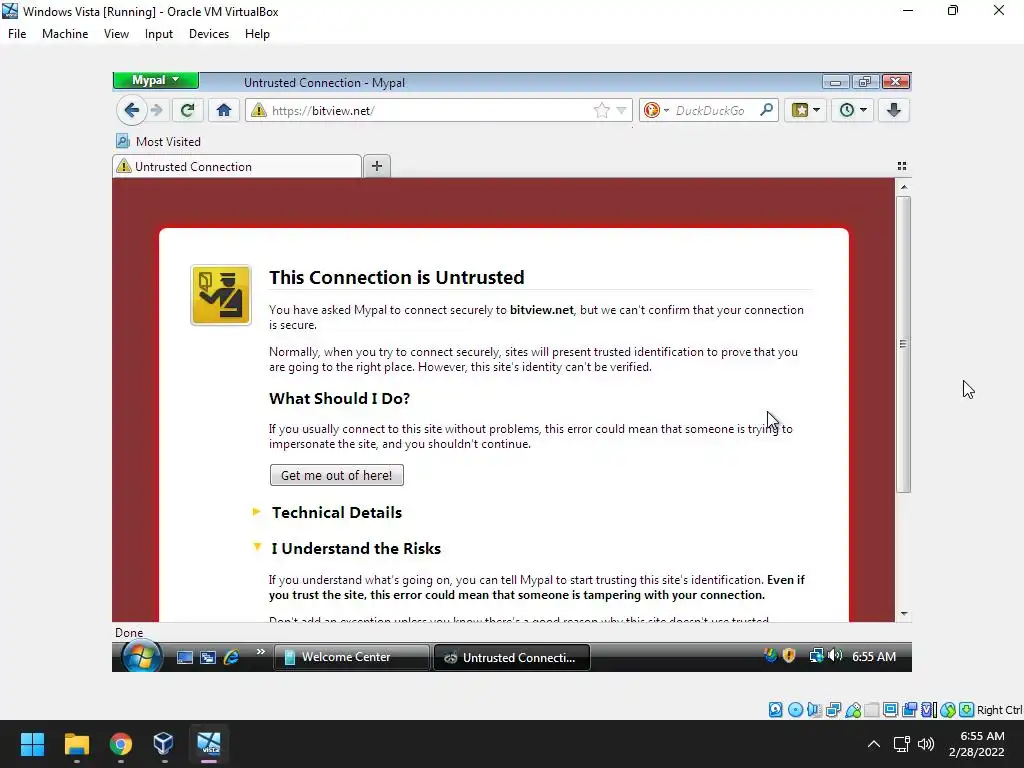
Task: Click the page scrollbar up arrow
Action: [x=904, y=187]
